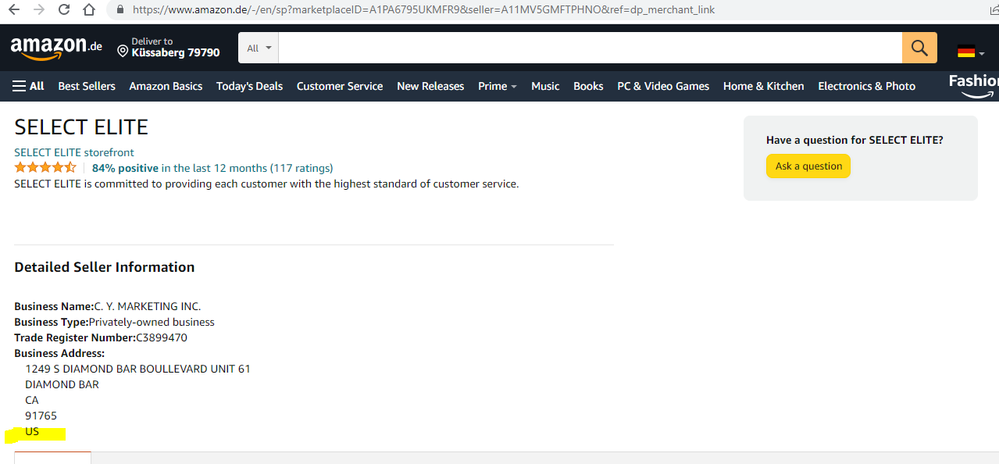Open the Amazon.de logo homepage

click(56, 48)
